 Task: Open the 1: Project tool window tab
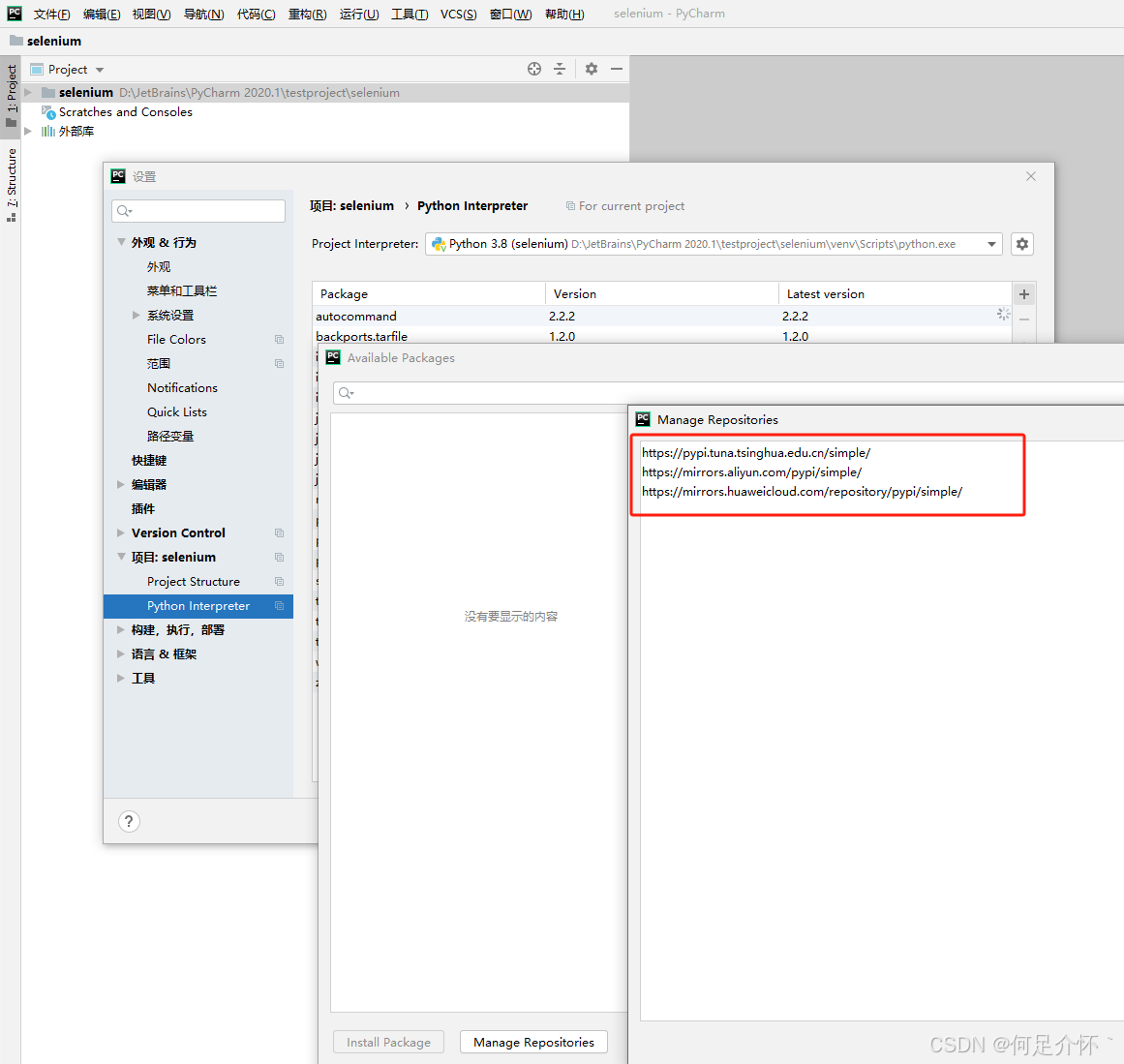tap(11, 95)
